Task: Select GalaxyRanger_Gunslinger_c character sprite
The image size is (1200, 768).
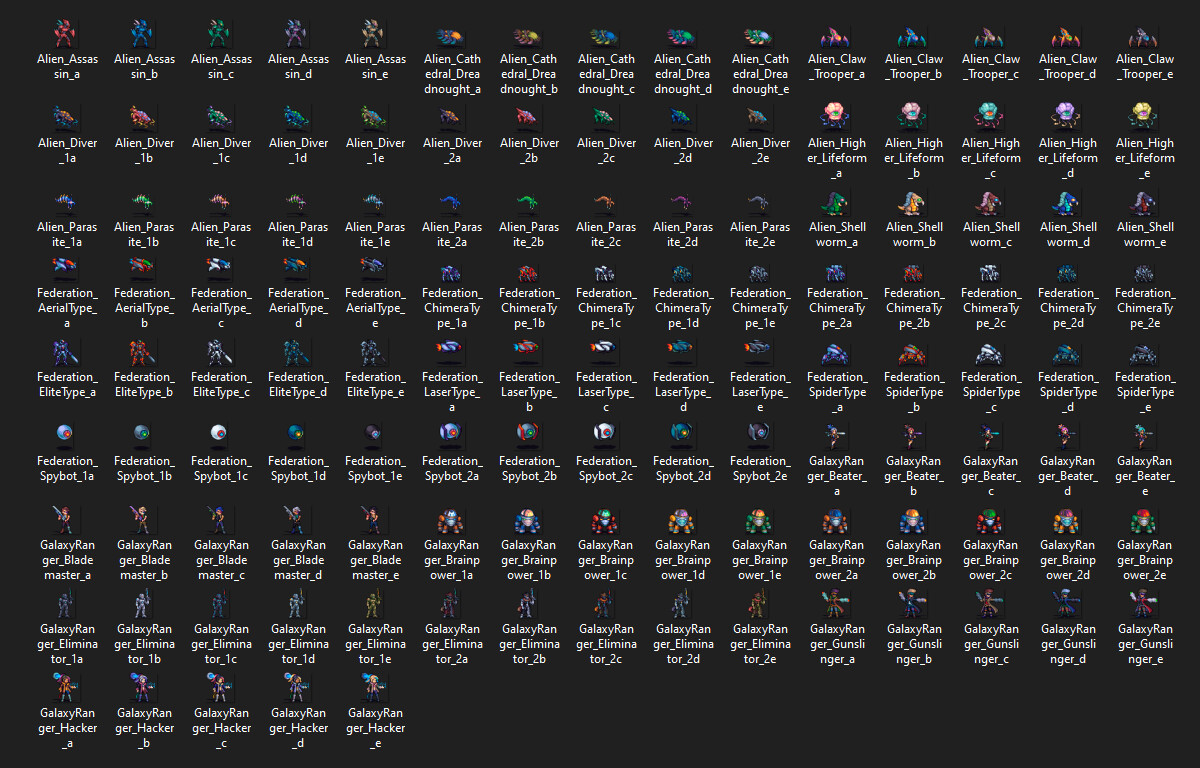Action: (x=991, y=603)
